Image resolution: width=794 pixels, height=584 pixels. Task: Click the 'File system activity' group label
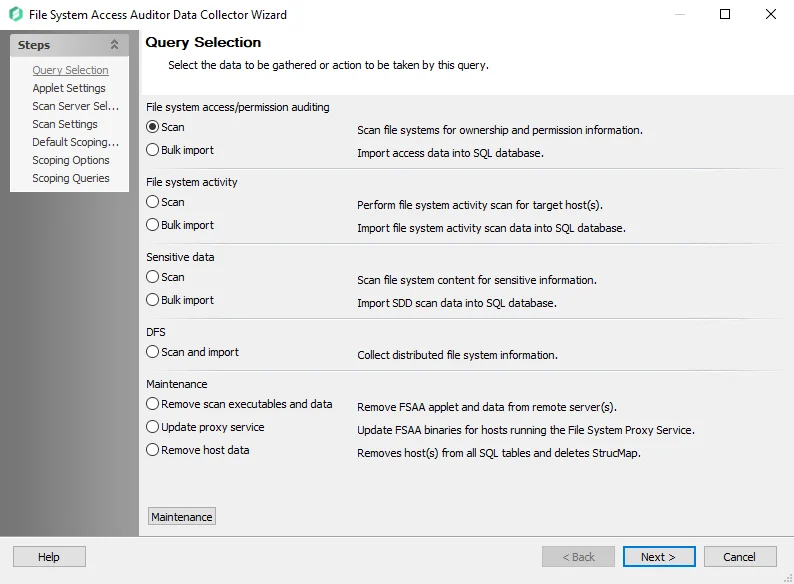(191, 182)
